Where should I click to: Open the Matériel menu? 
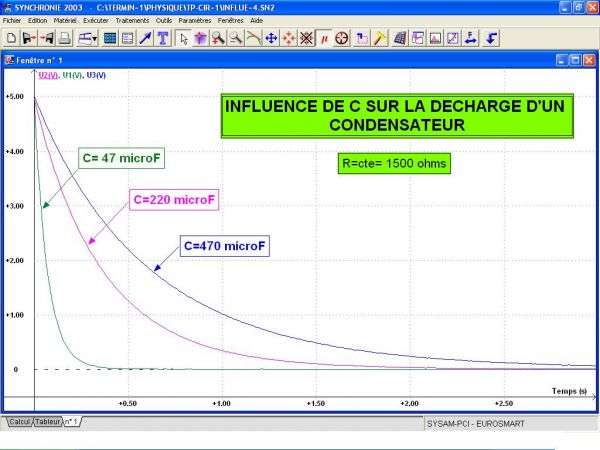tap(65, 20)
